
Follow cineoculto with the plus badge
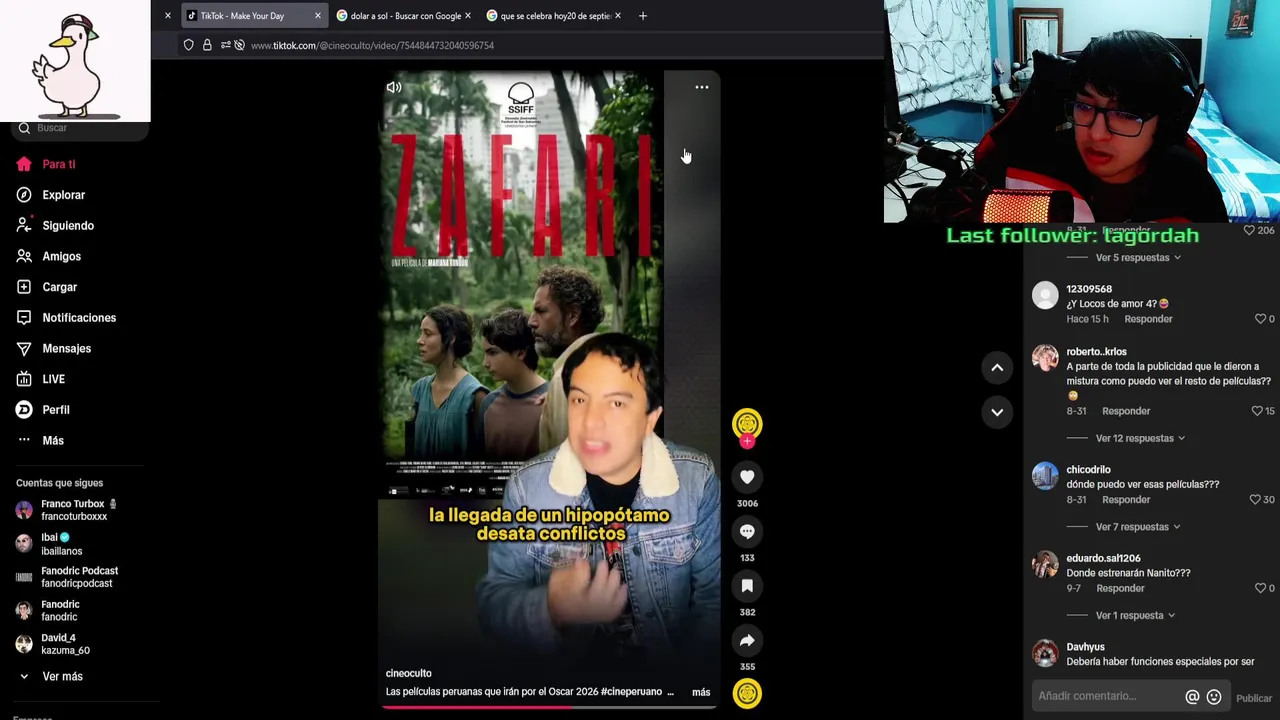[747, 441]
